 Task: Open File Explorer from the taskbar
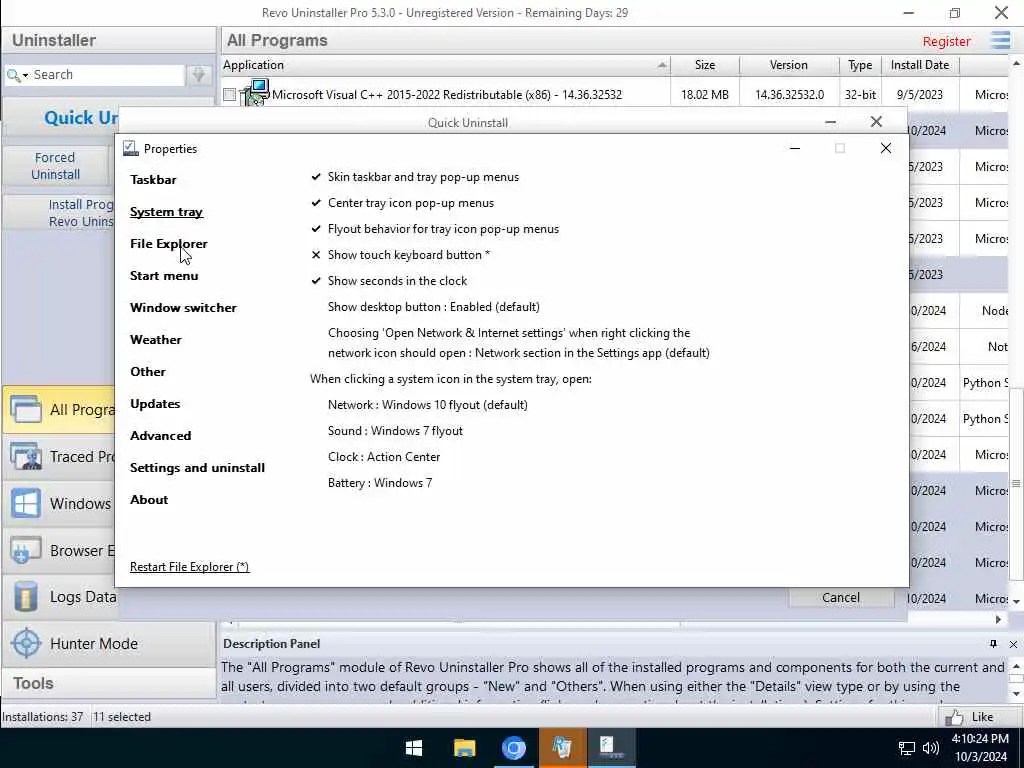[x=464, y=748]
